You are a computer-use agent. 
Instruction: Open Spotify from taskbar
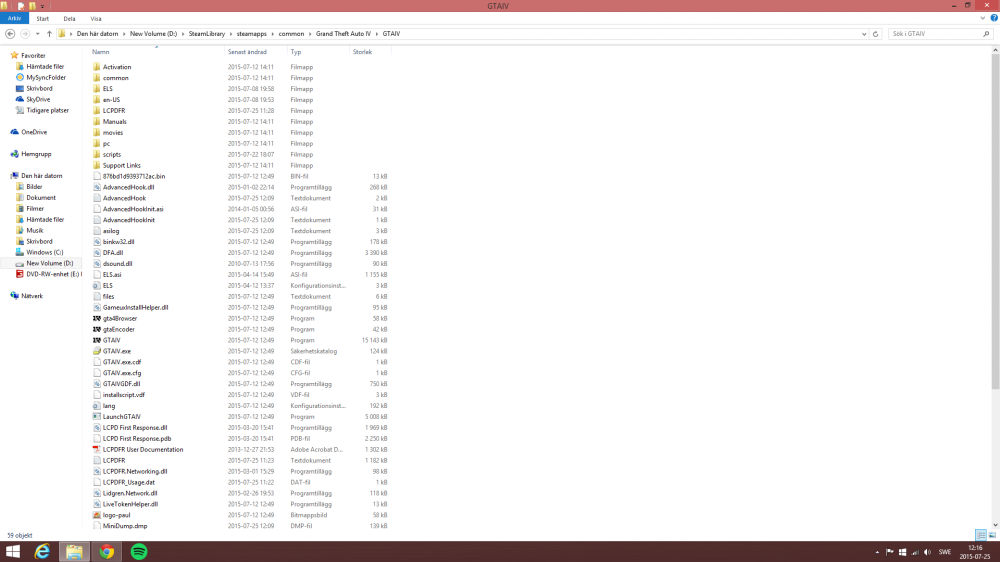coord(139,552)
